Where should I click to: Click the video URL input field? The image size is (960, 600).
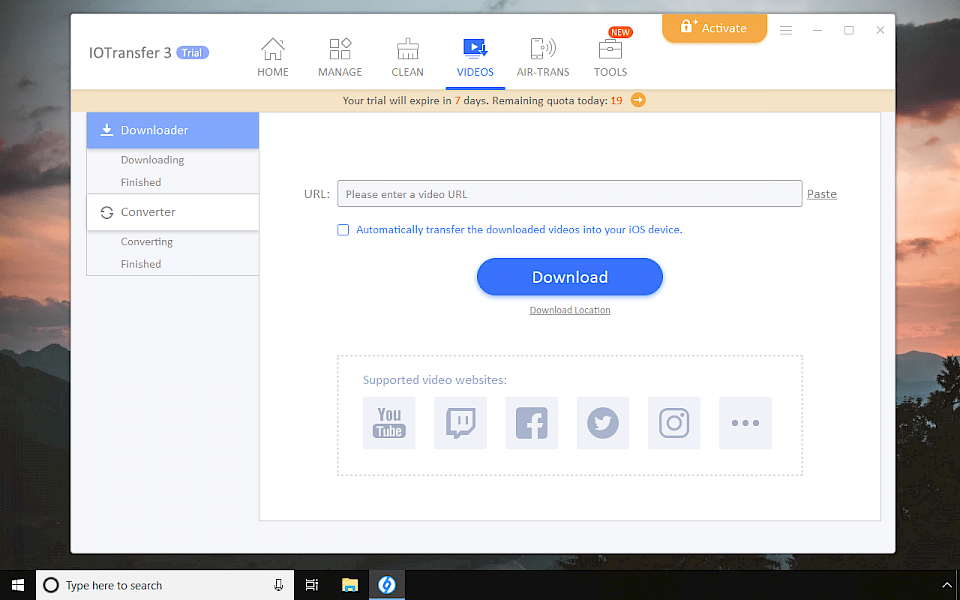pos(569,193)
